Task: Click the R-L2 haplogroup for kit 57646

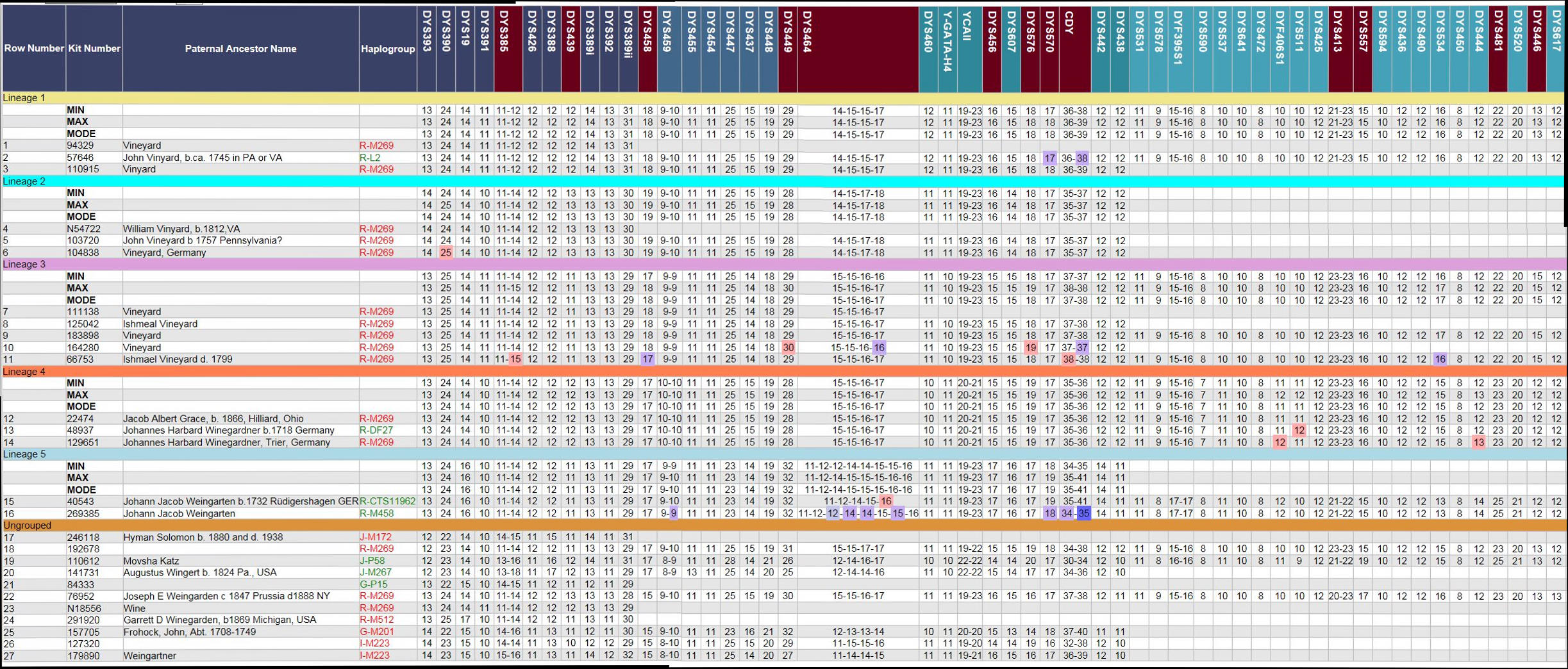Action: (370, 158)
